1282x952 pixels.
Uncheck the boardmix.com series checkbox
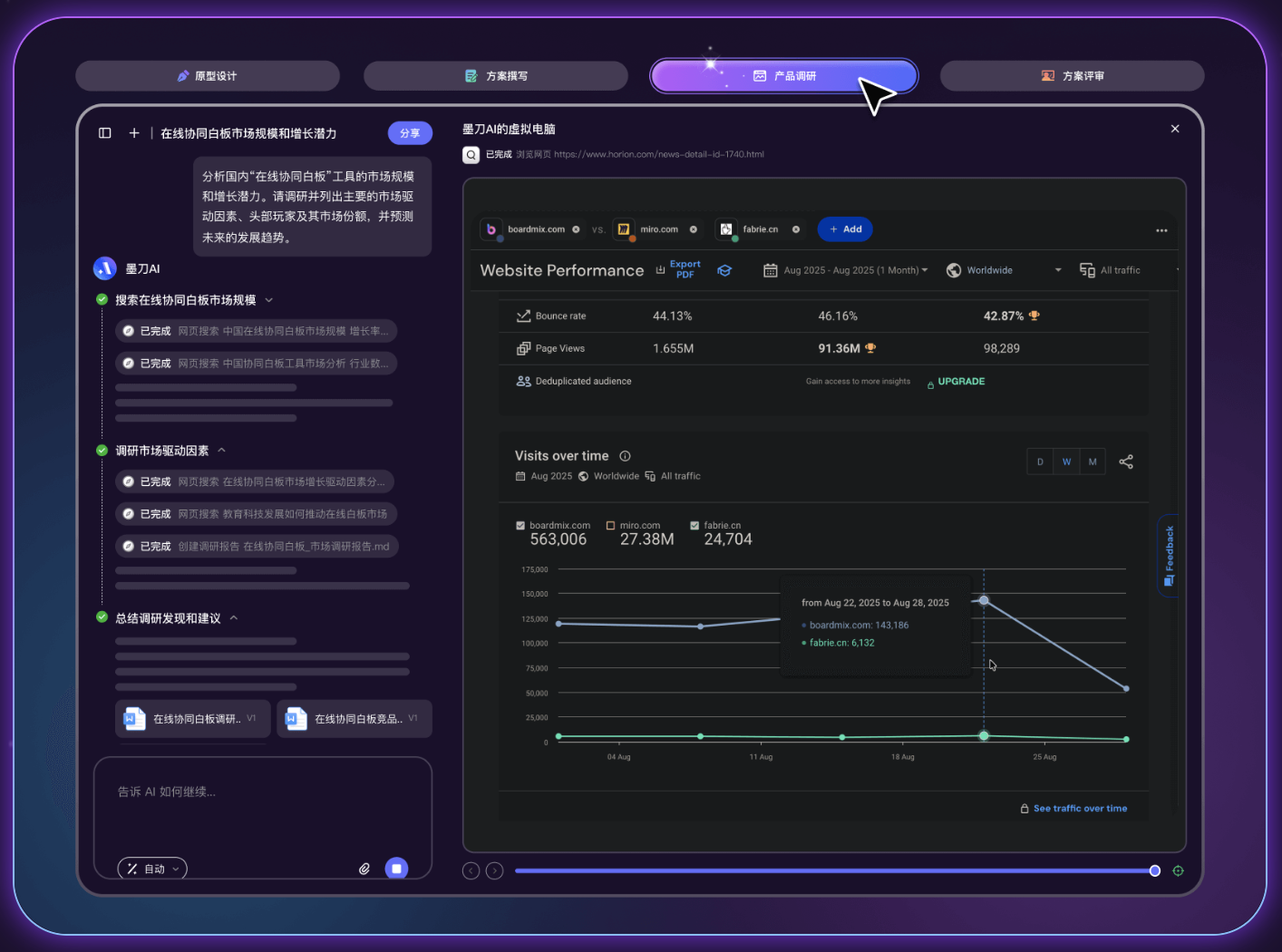(x=520, y=526)
